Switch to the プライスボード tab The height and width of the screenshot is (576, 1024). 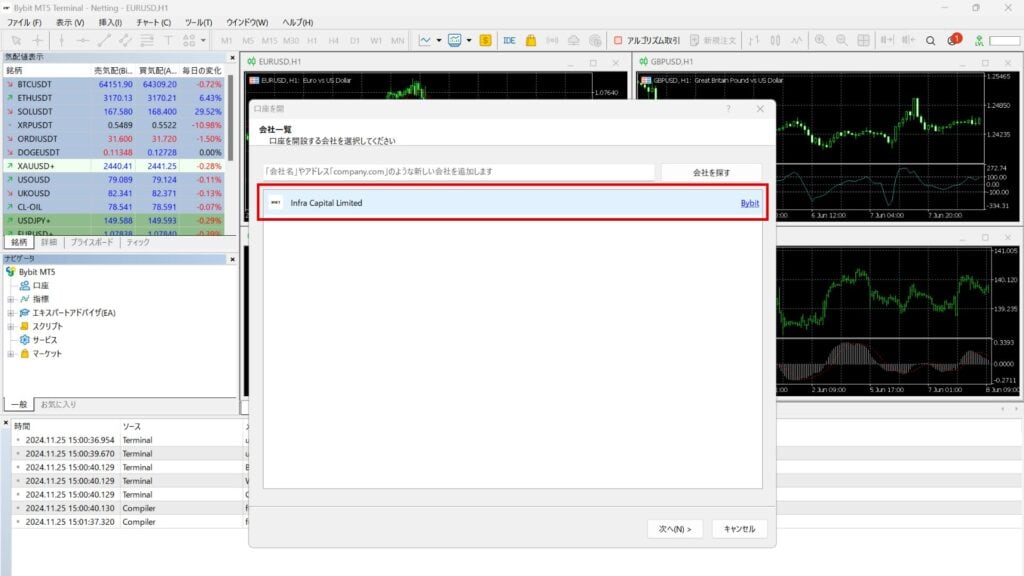coord(91,242)
